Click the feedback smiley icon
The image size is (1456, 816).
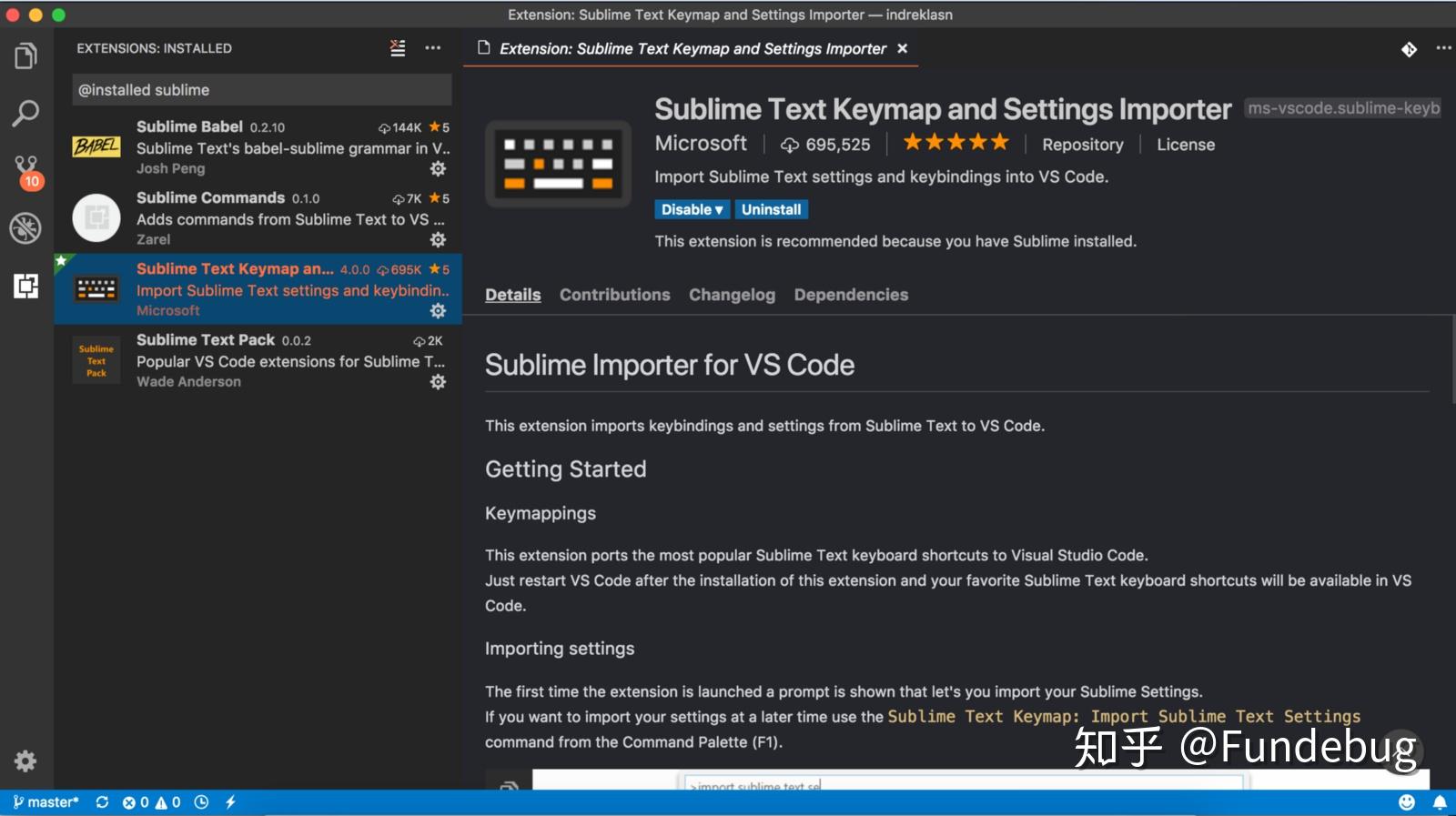click(1407, 802)
